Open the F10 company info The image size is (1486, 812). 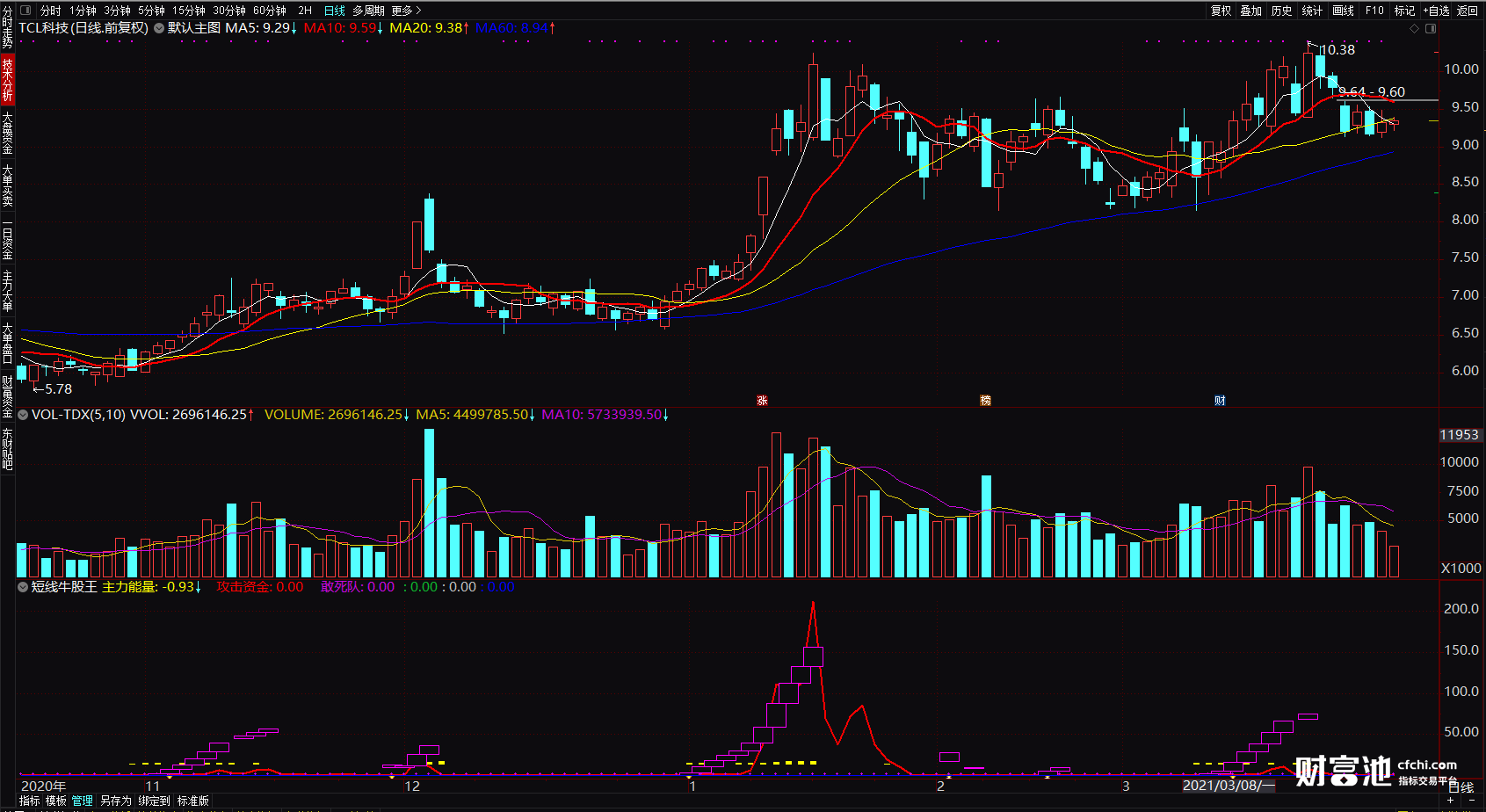pyautogui.click(x=1374, y=11)
